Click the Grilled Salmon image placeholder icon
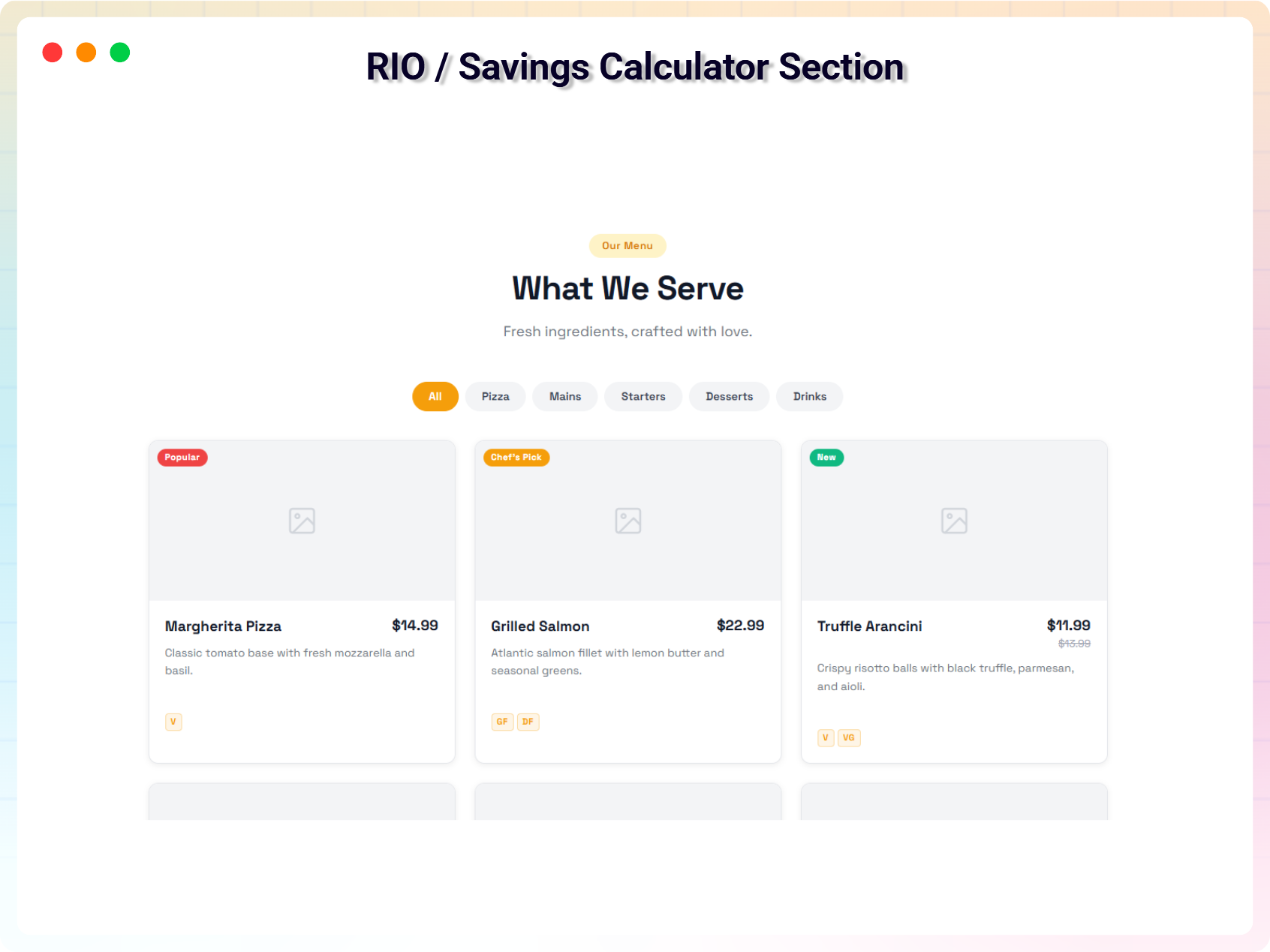Viewport: 1270px width, 952px height. (x=628, y=521)
